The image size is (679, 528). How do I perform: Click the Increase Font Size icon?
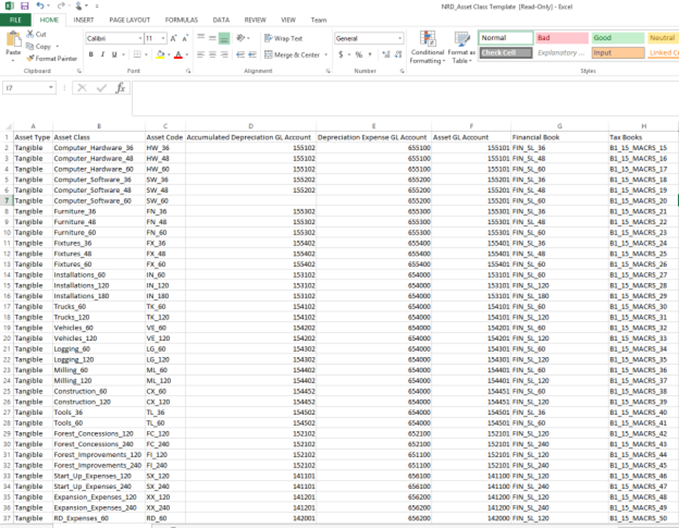point(173,39)
